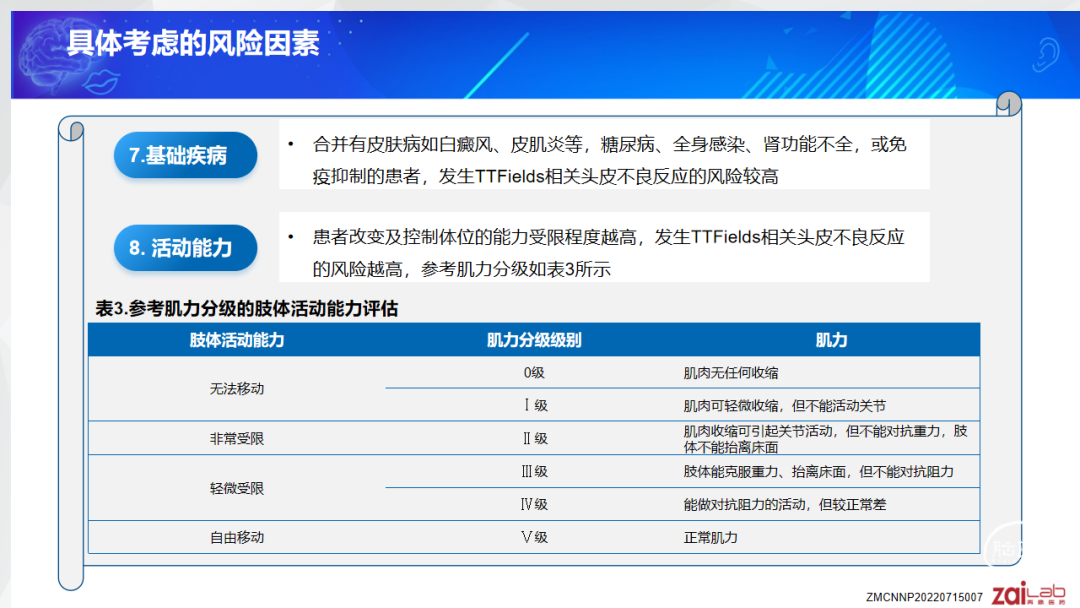Click the text 能做对抗阻力的活动，但较正常差
1080x608 pixels.
[x=785, y=505]
